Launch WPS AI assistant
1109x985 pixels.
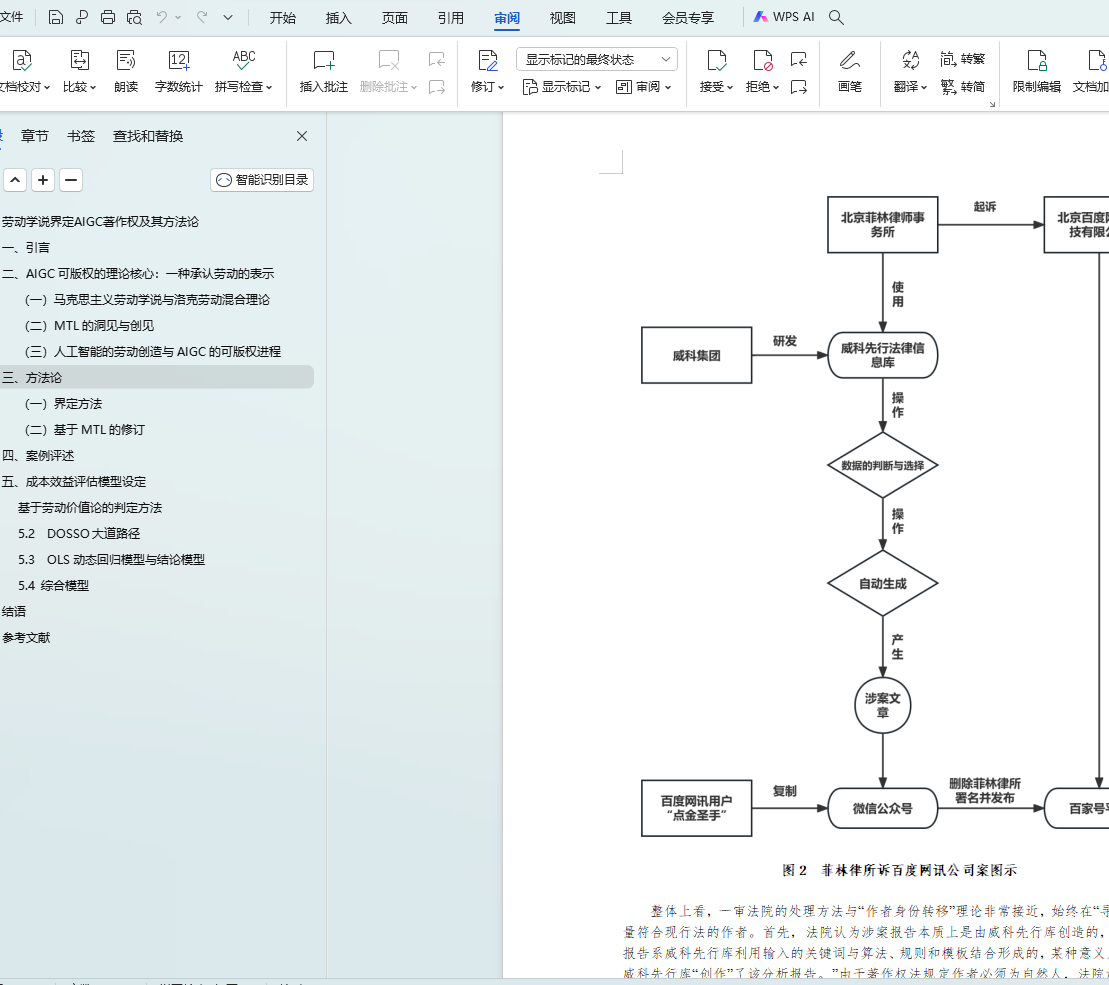(784, 17)
